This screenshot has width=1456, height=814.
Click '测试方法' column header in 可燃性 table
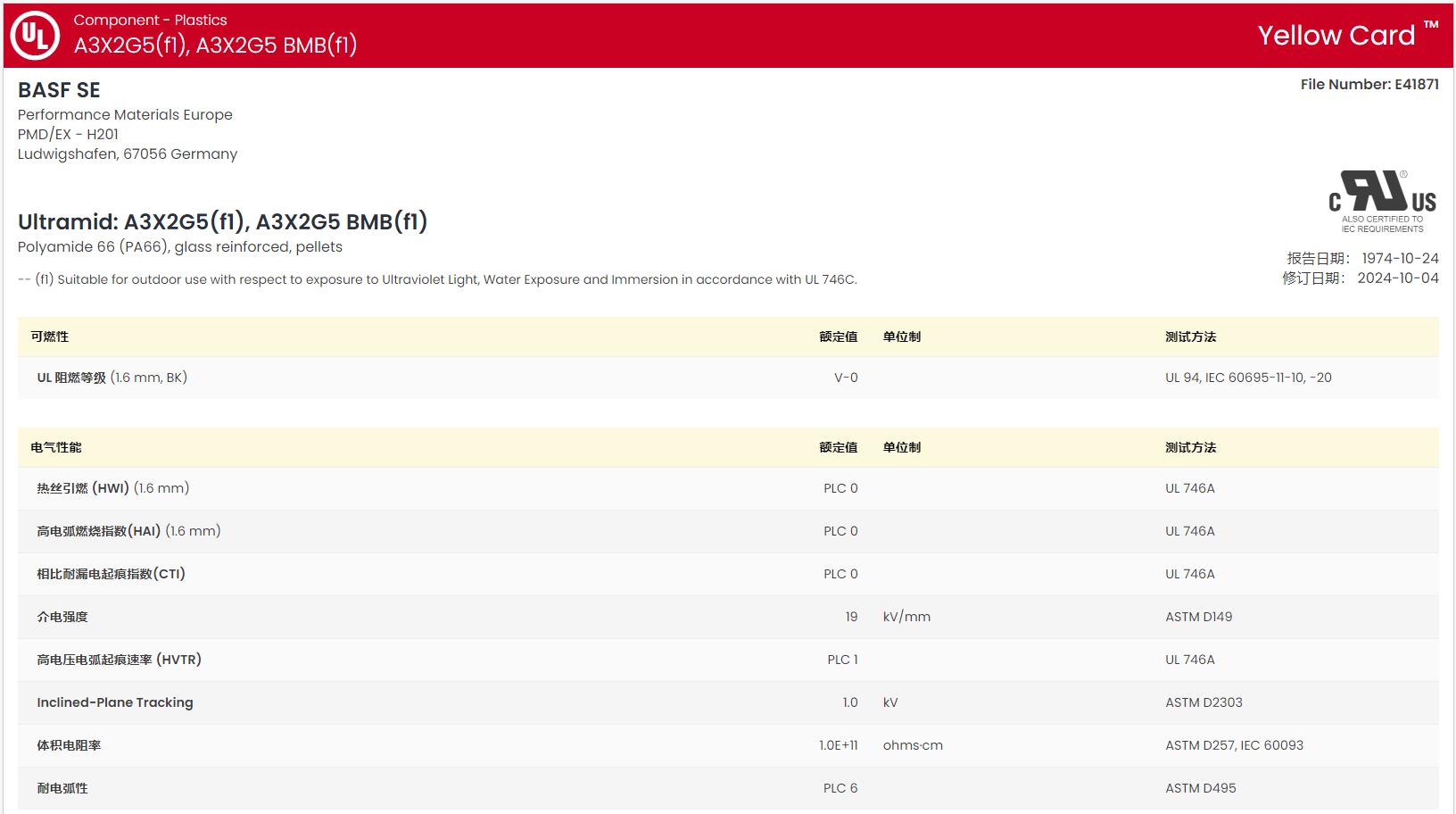coord(1191,336)
